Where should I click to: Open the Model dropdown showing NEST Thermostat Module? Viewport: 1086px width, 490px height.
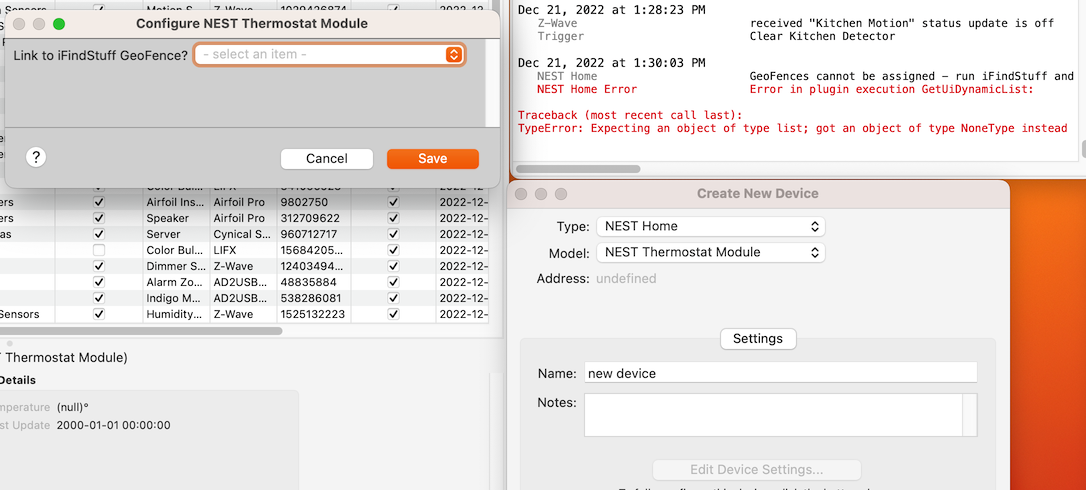(711, 252)
